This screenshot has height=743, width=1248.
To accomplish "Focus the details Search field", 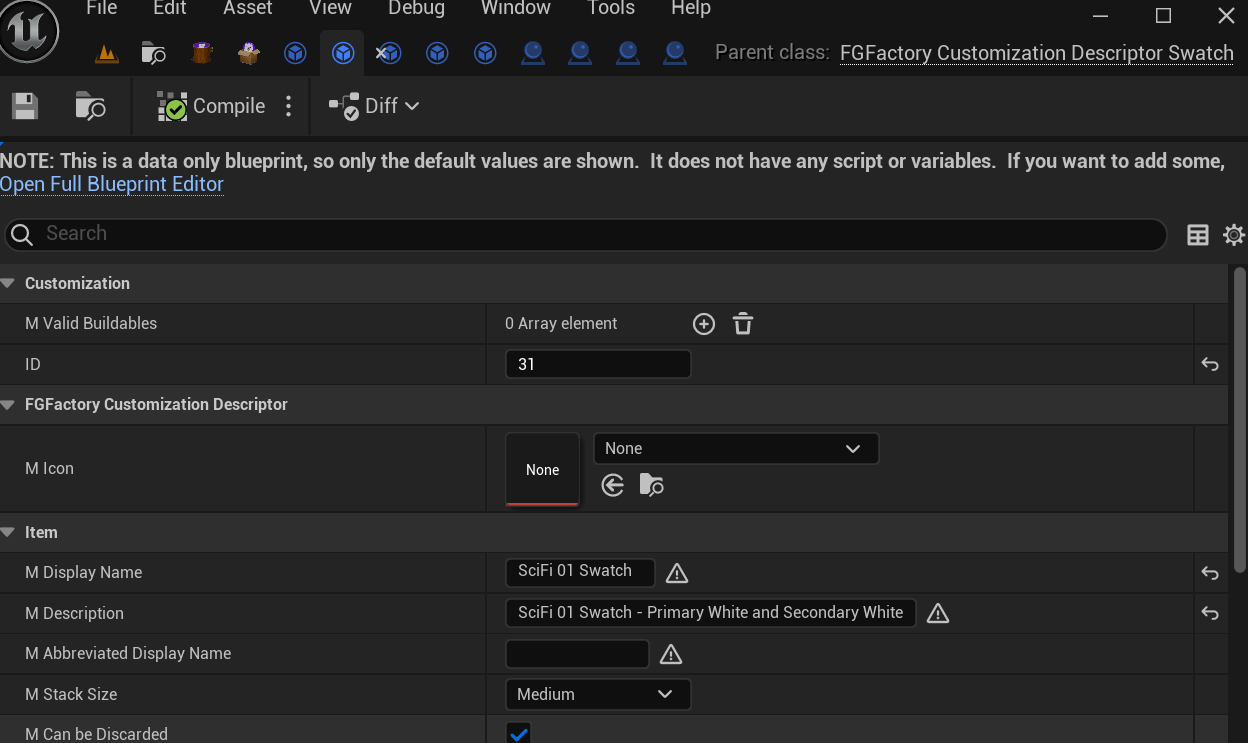I will (585, 234).
